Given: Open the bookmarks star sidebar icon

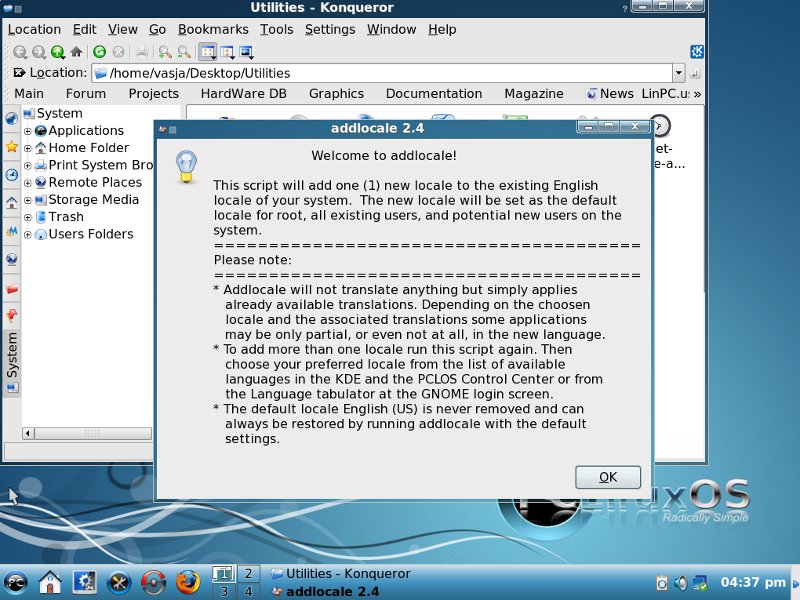Looking at the screenshot, I should click(x=11, y=147).
